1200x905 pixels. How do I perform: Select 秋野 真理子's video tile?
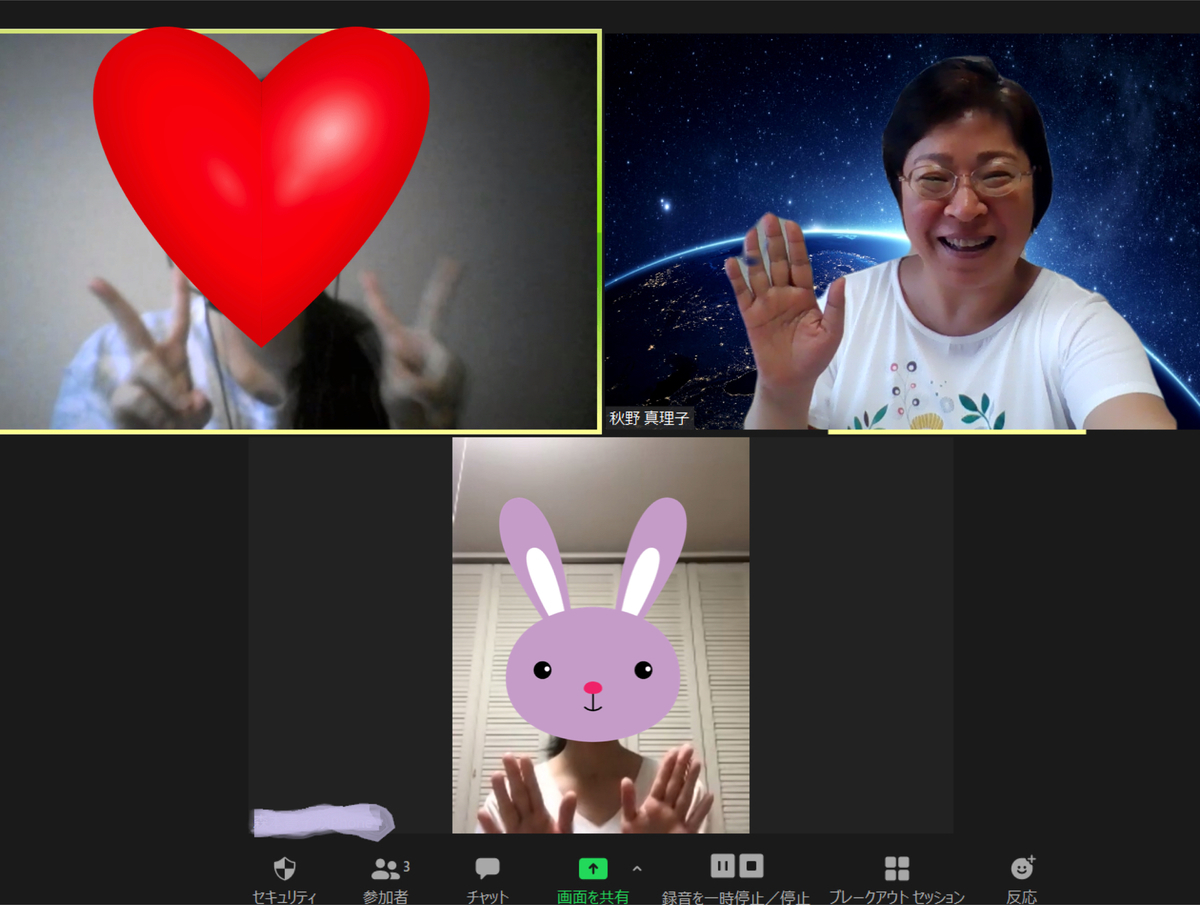point(902,231)
